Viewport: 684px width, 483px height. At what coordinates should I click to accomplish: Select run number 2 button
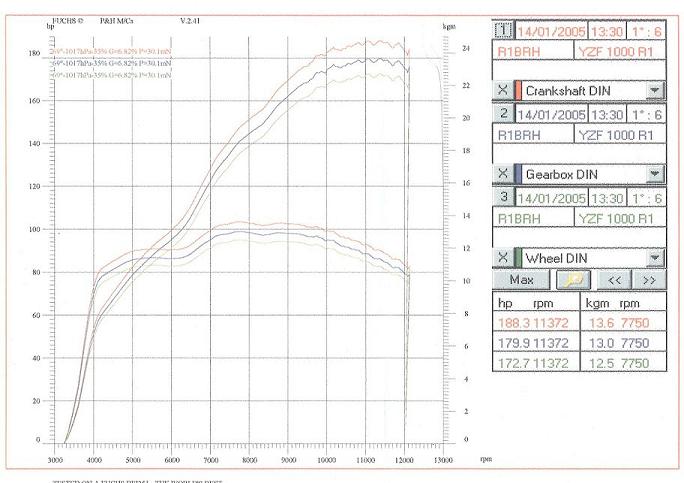pyautogui.click(x=503, y=114)
